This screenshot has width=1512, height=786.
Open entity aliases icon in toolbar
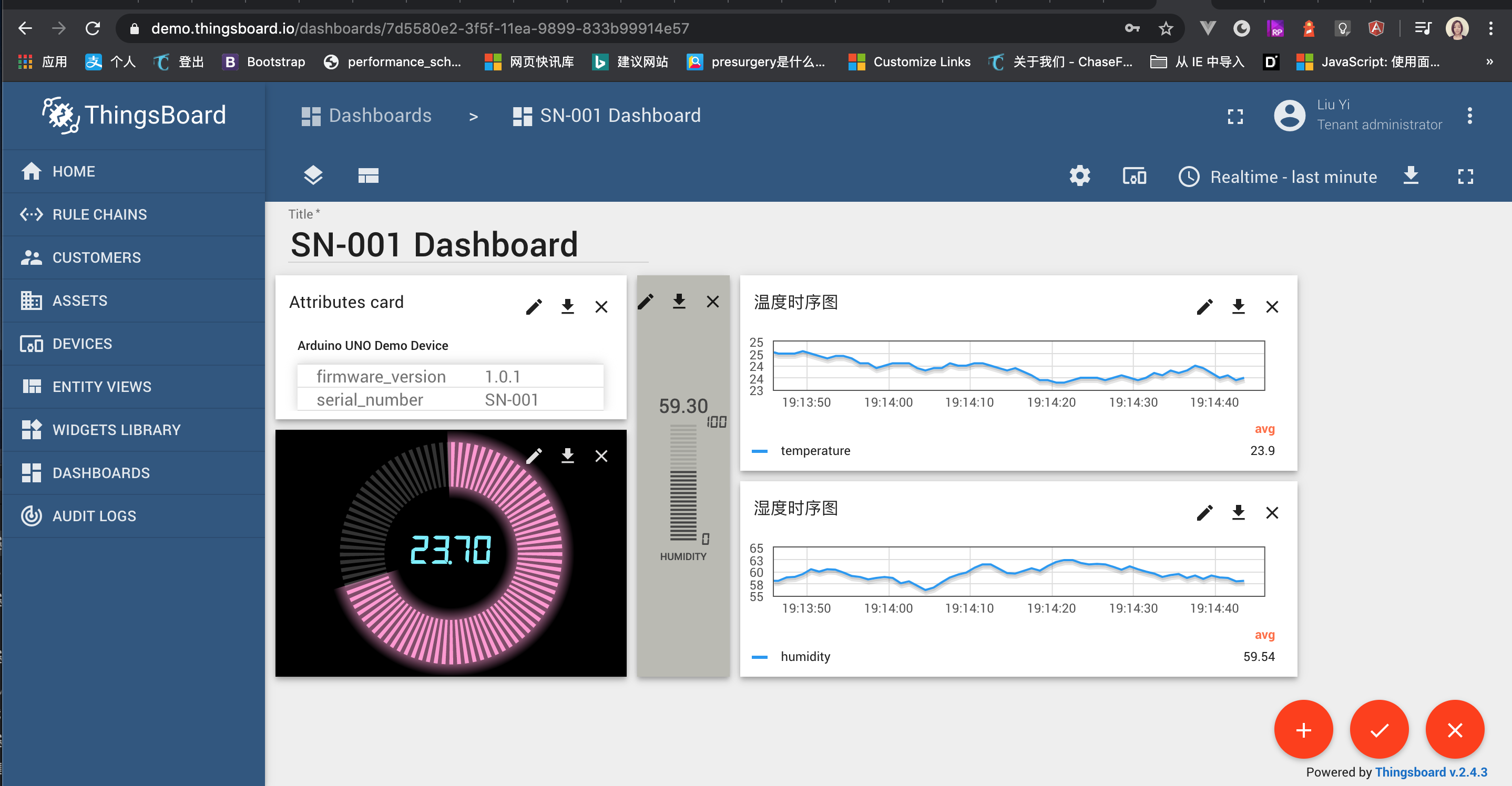(1134, 176)
